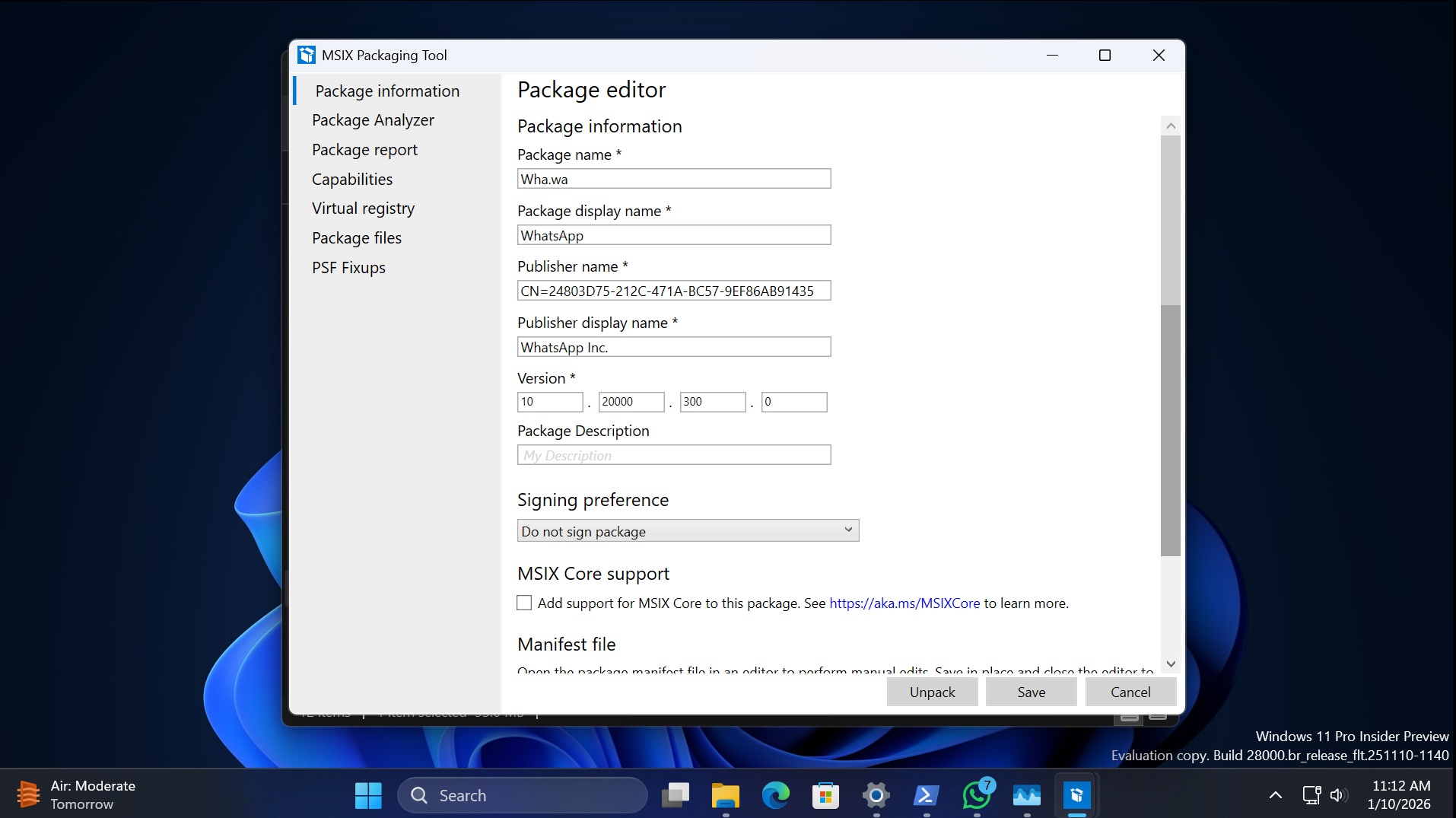Image resolution: width=1456 pixels, height=818 pixels.
Task: Edit the Package display name field
Action: point(674,235)
